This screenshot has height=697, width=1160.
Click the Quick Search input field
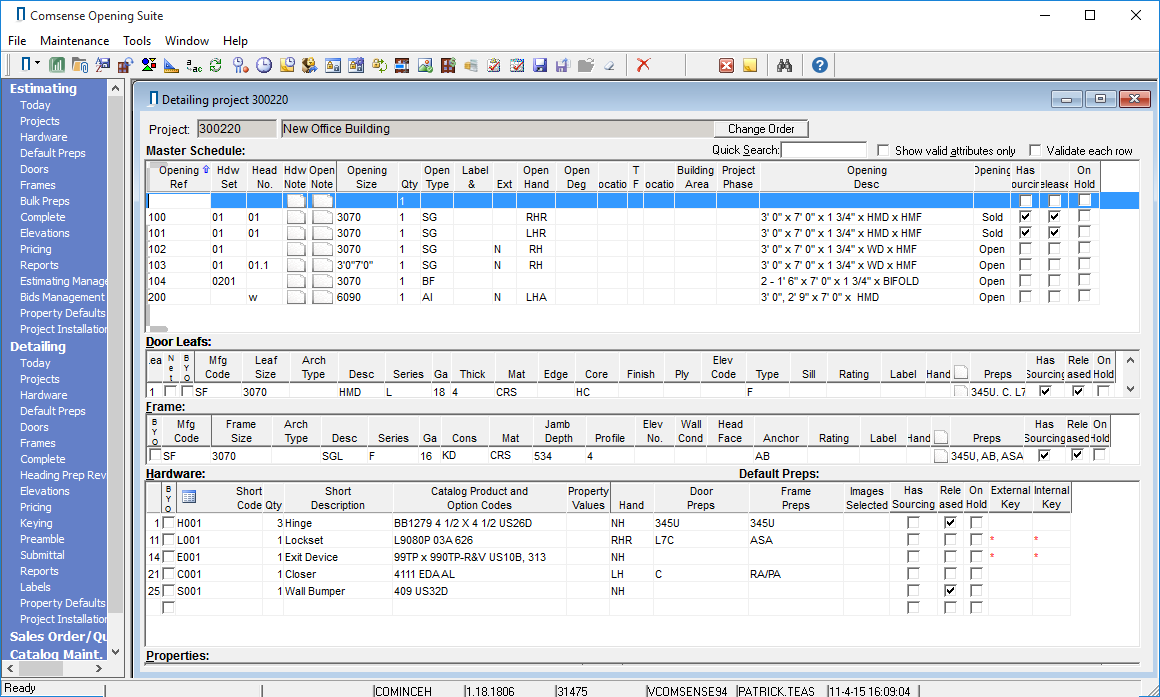823,151
